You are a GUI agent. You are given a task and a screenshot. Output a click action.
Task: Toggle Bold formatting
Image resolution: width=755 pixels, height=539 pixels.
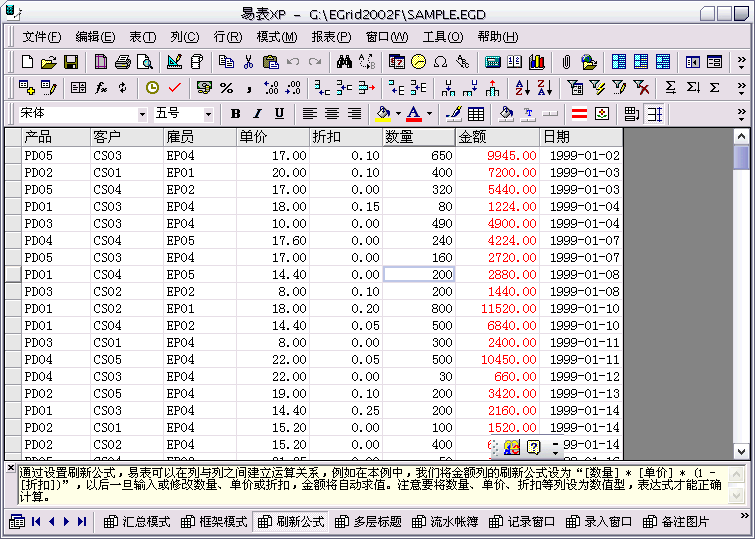click(x=235, y=114)
